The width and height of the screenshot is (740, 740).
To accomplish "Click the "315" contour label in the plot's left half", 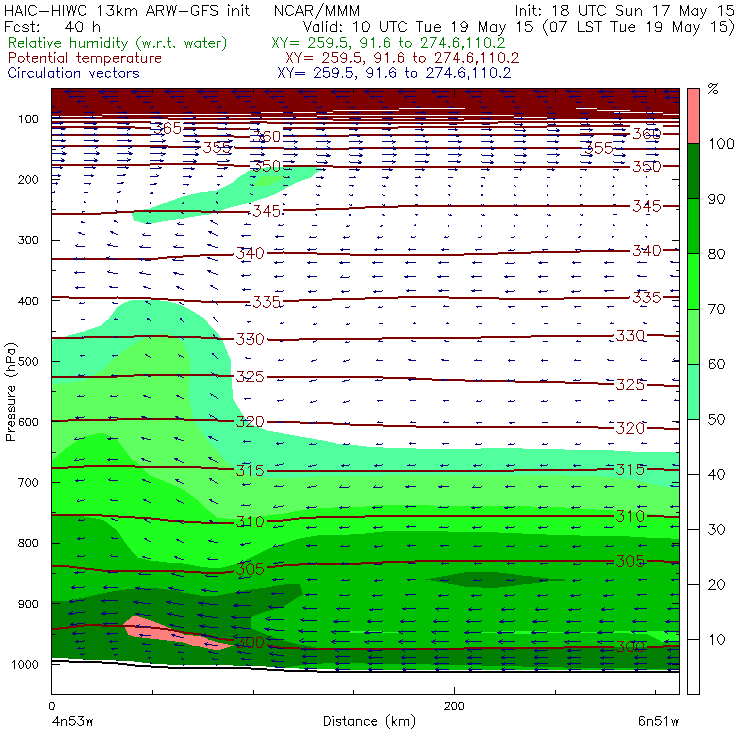I will (x=250, y=470).
